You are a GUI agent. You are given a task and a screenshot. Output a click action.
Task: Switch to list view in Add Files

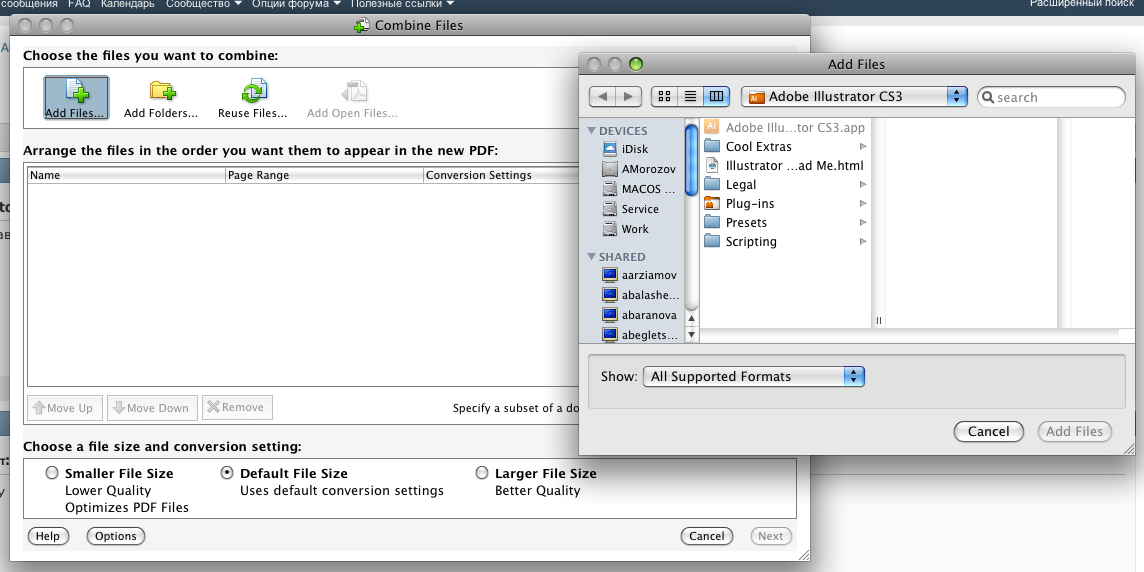tap(690, 96)
